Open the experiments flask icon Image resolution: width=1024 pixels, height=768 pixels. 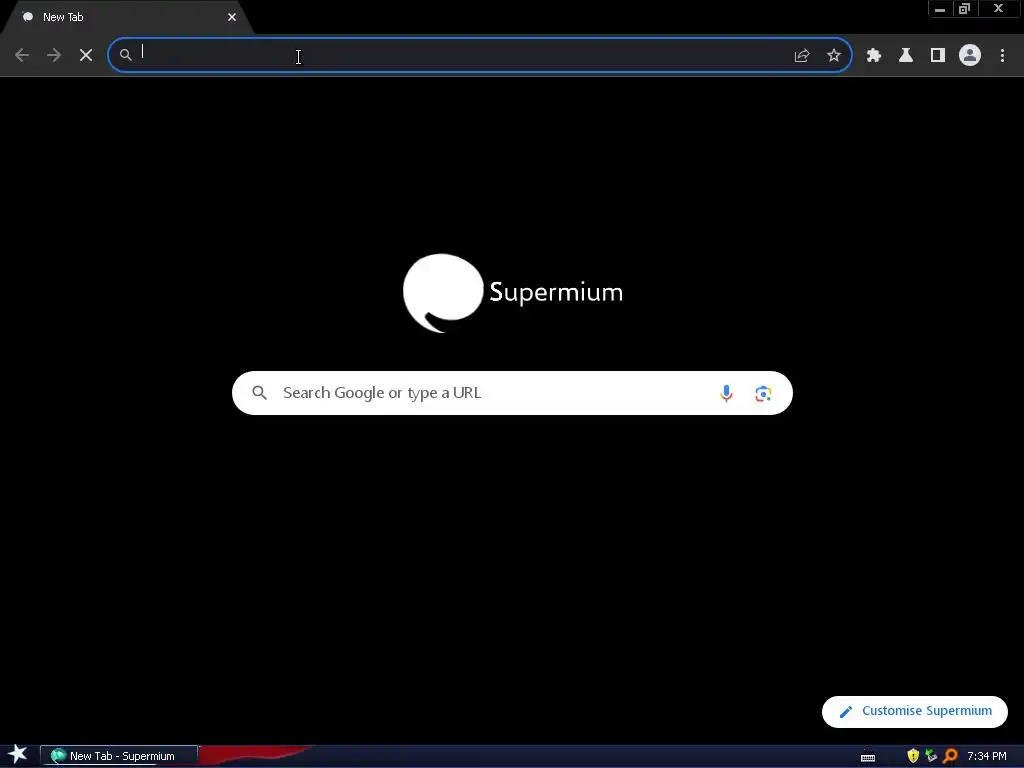pyautogui.click(x=906, y=56)
